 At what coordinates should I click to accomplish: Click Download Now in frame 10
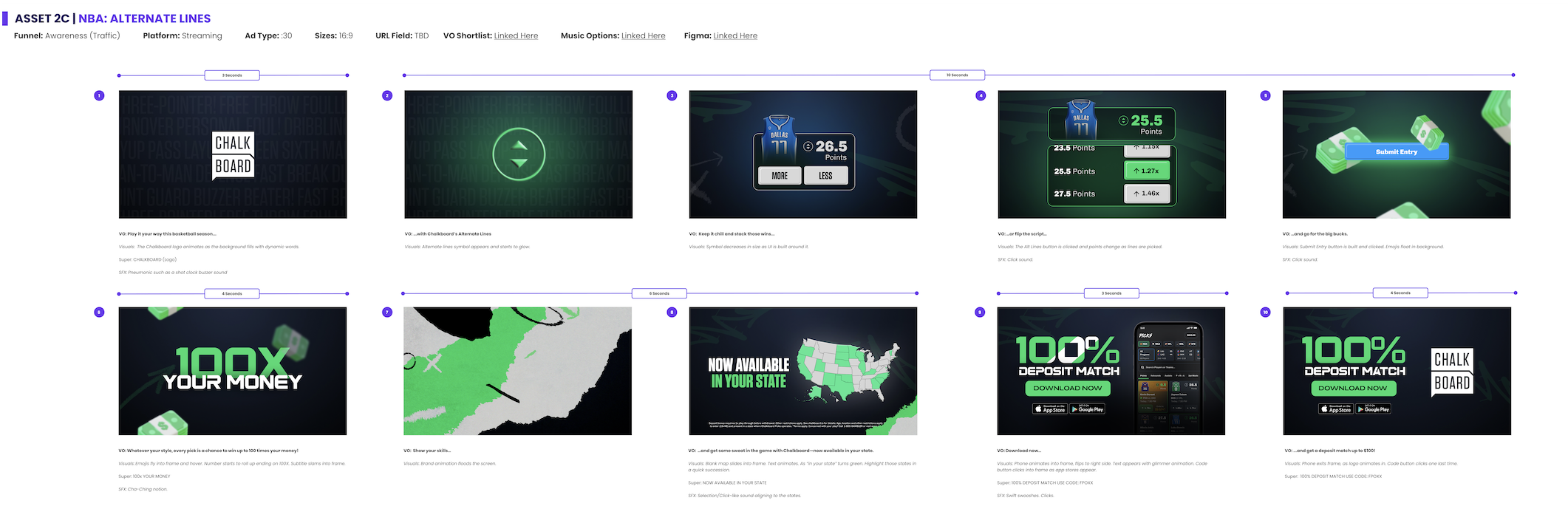(x=1353, y=388)
